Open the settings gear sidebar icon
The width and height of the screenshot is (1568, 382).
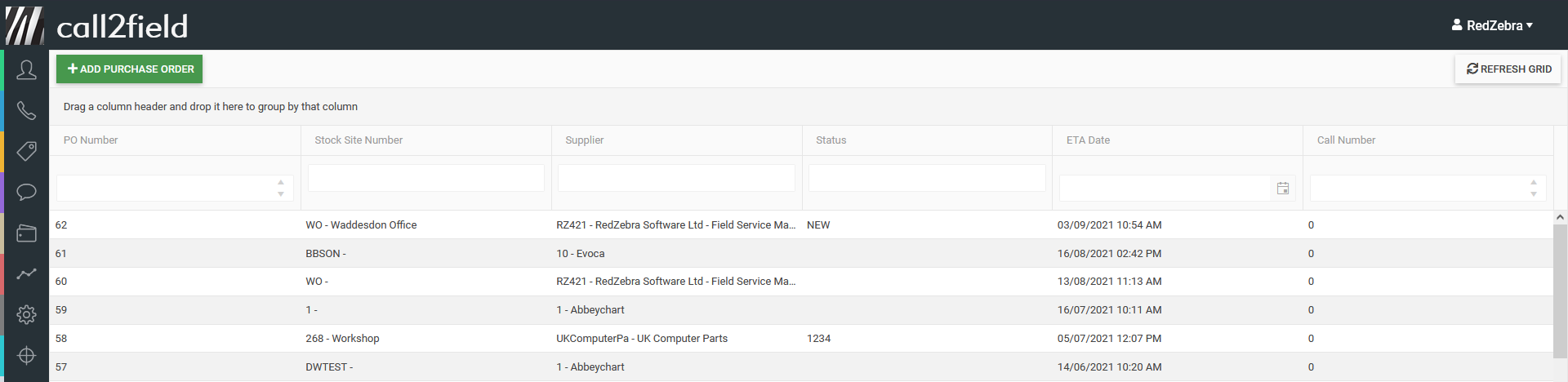[x=26, y=315]
